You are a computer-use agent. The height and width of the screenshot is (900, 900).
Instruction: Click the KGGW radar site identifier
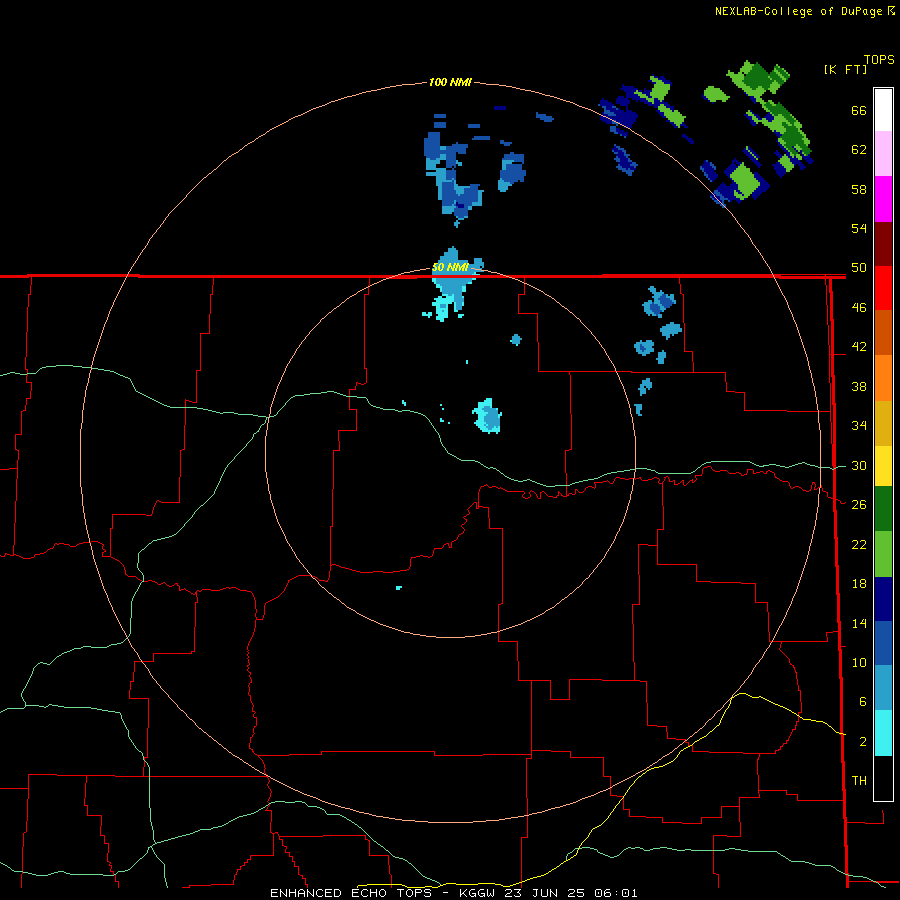point(476,893)
